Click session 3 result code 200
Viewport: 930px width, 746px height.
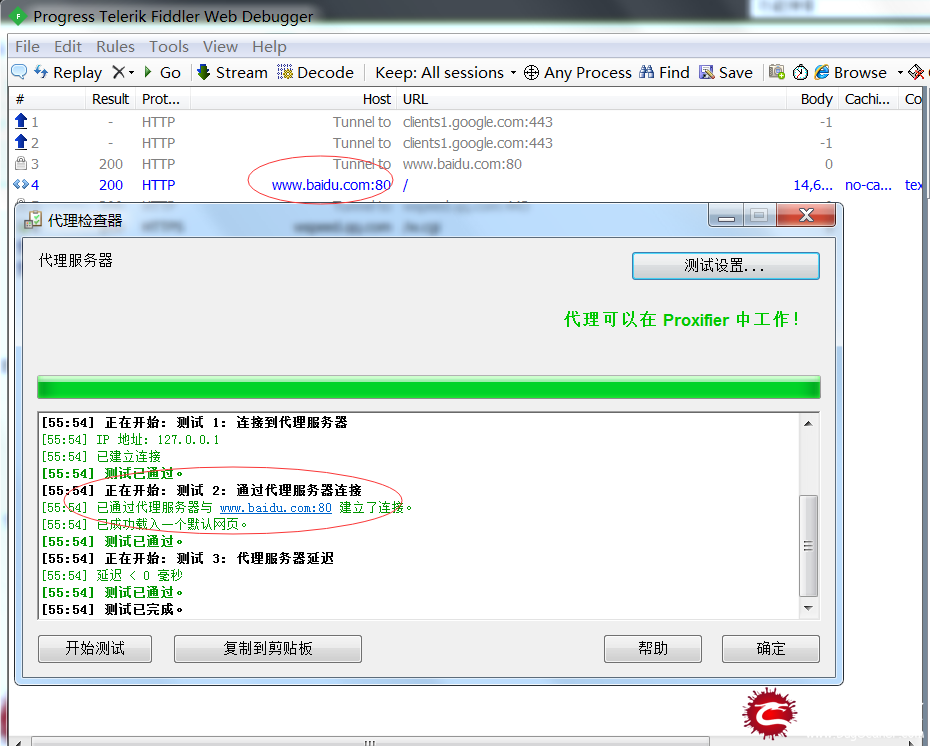111,164
